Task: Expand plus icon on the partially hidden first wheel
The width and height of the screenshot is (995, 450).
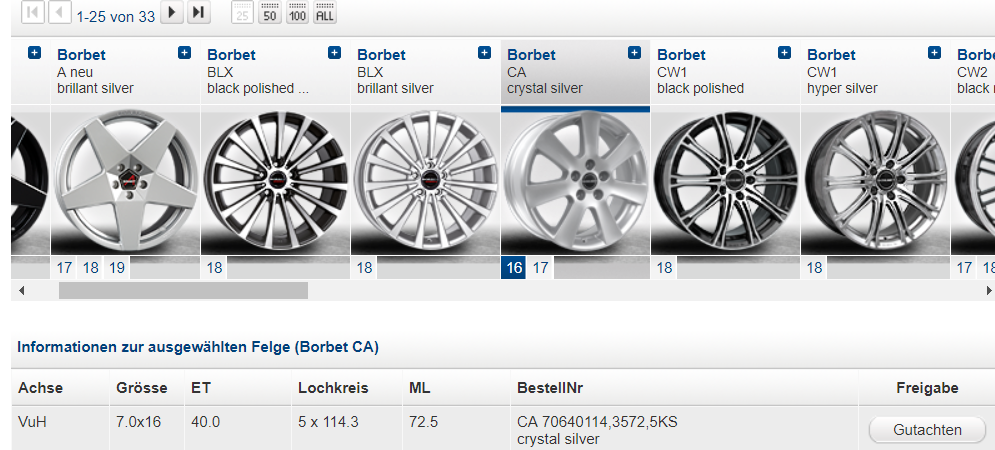Action: click(x=34, y=53)
